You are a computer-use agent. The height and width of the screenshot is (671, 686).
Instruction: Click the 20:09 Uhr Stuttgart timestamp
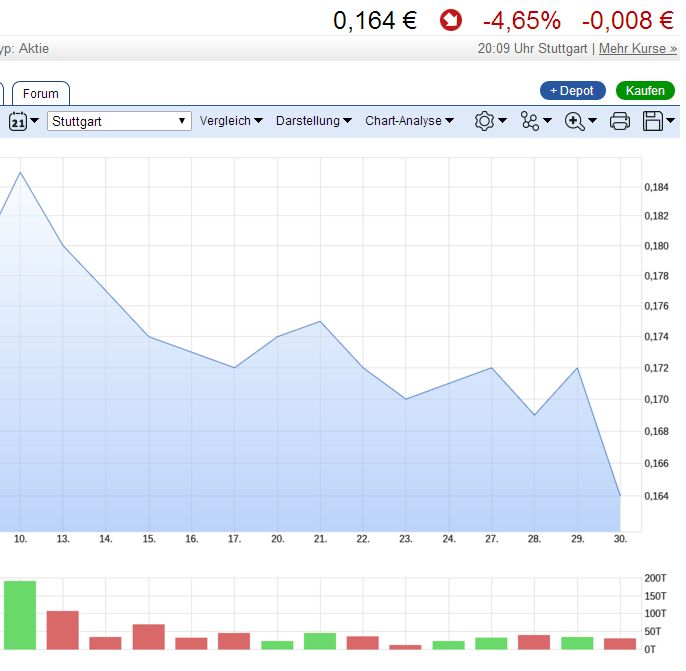coord(532,49)
